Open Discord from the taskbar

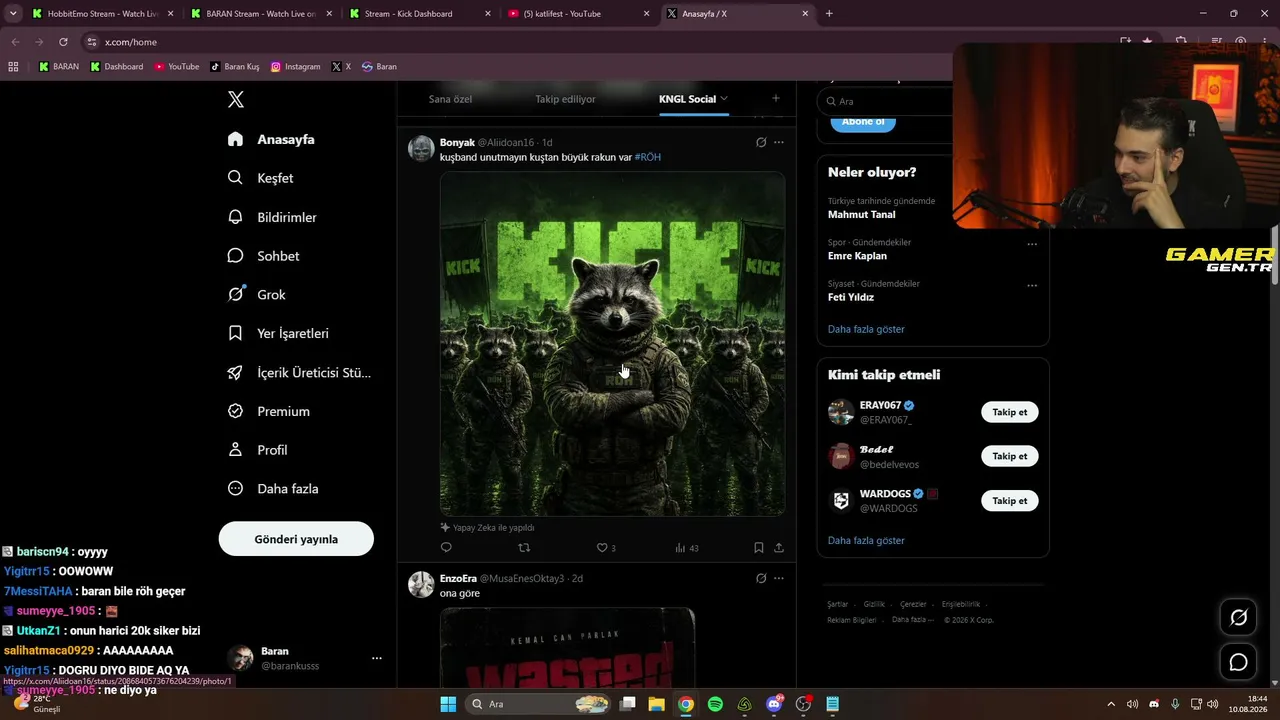coord(774,704)
